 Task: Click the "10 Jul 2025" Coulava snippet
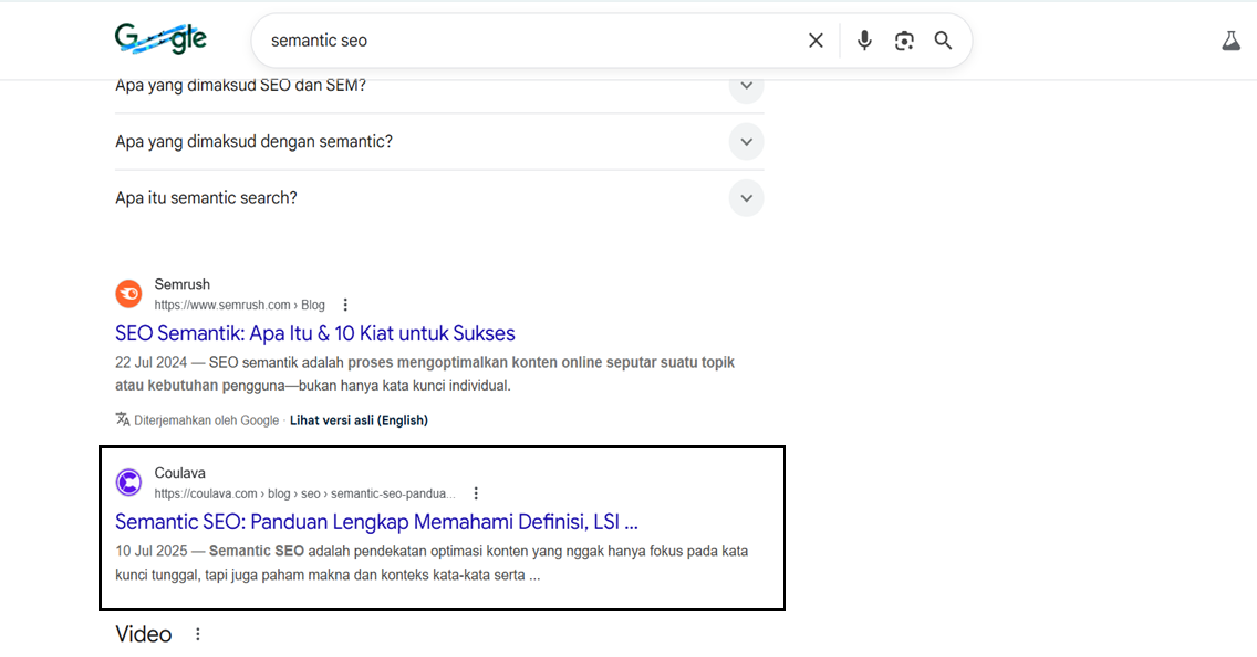click(432, 563)
